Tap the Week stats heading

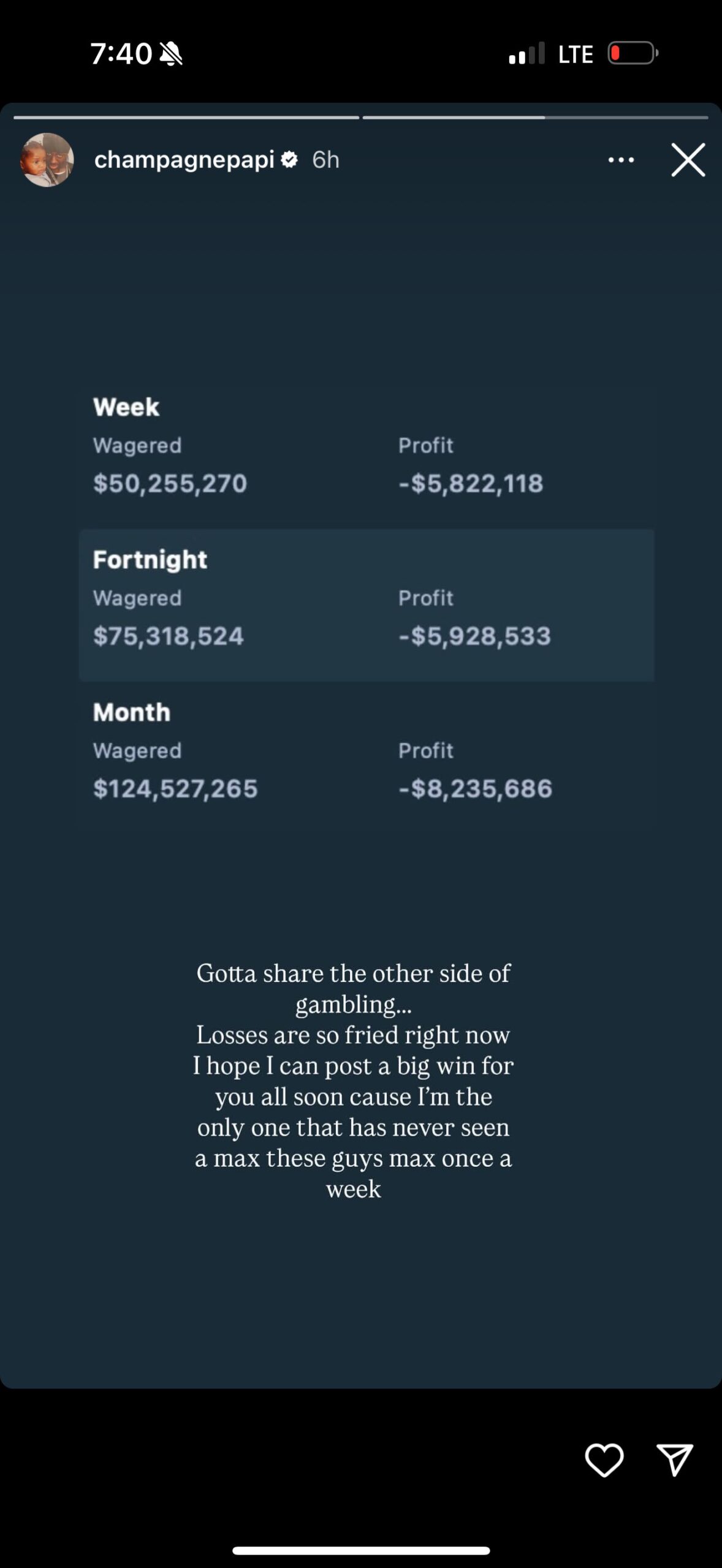pos(126,407)
